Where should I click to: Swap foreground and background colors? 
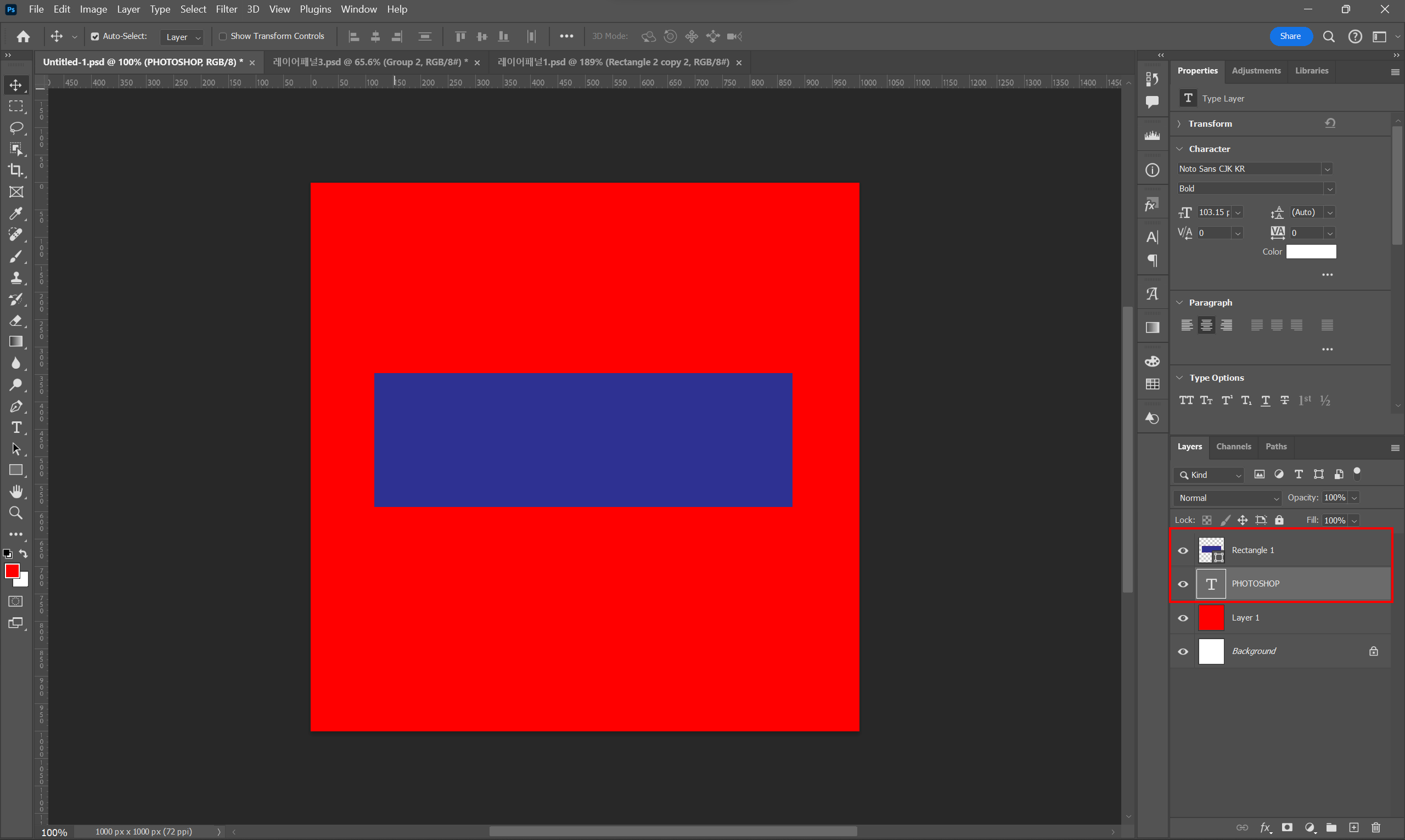(x=23, y=554)
